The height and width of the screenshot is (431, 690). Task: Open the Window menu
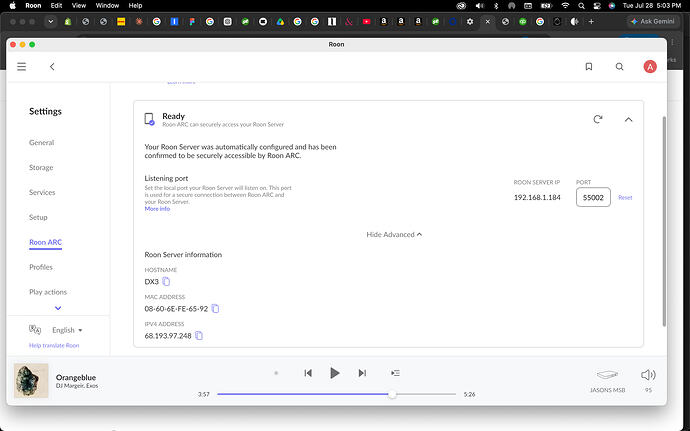(107, 5)
